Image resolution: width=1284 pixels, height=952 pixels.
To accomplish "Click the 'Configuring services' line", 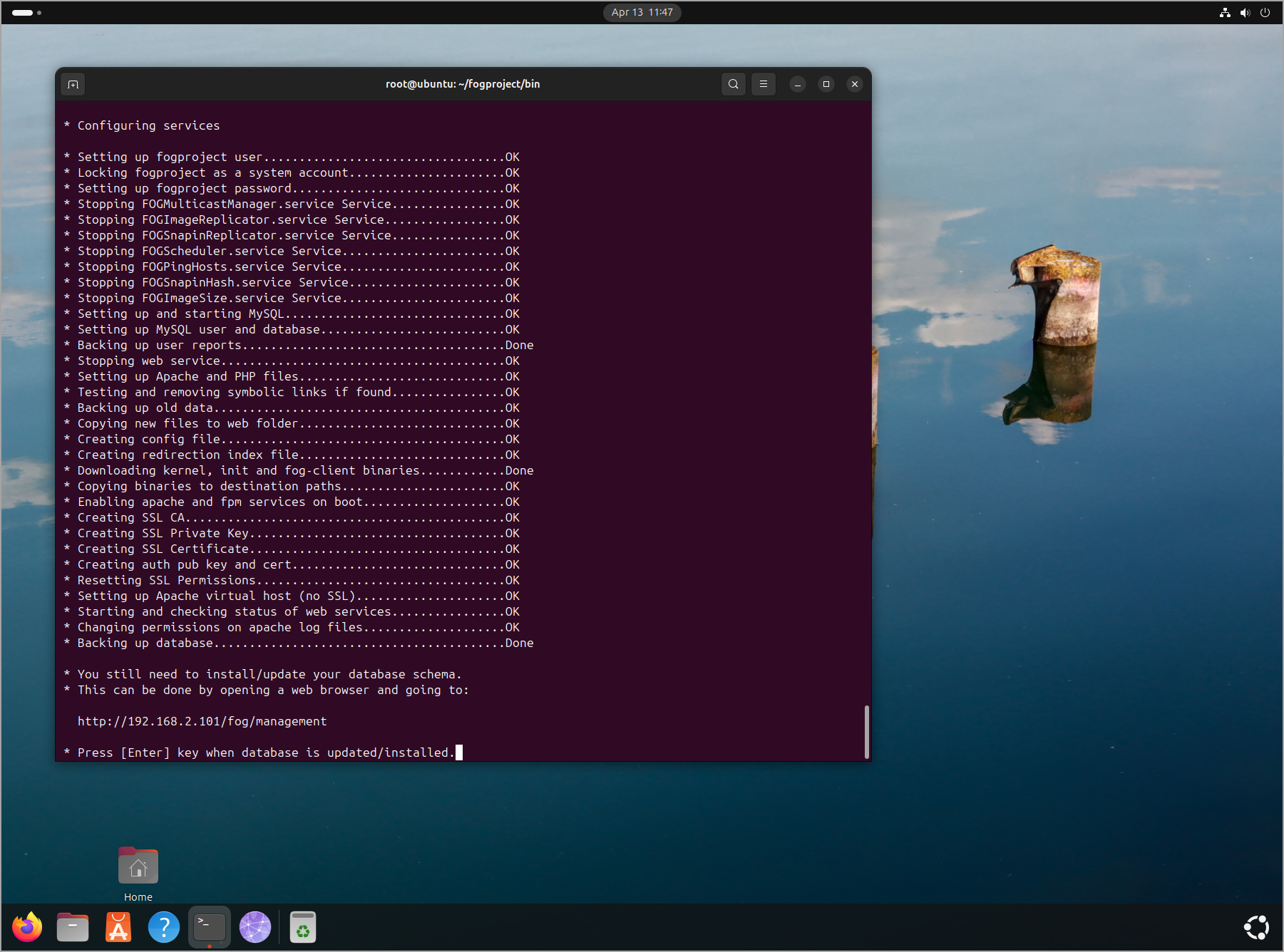I will click(x=142, y=125).
